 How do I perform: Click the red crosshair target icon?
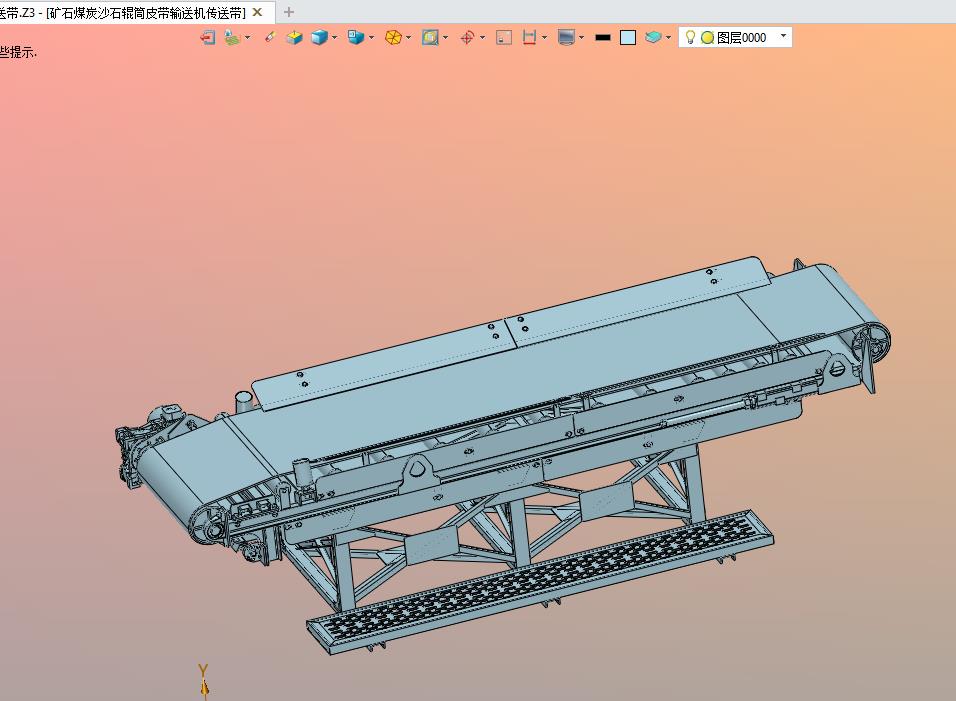466,37
